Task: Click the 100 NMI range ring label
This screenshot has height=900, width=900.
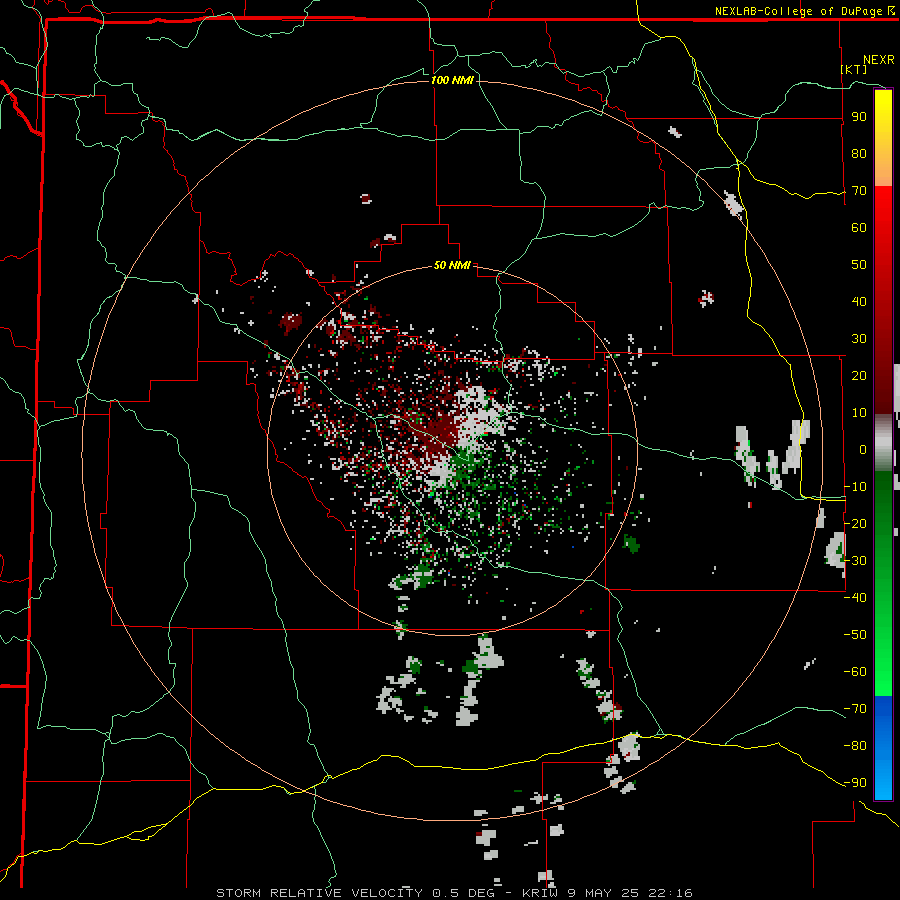Action: coord(452,80)
